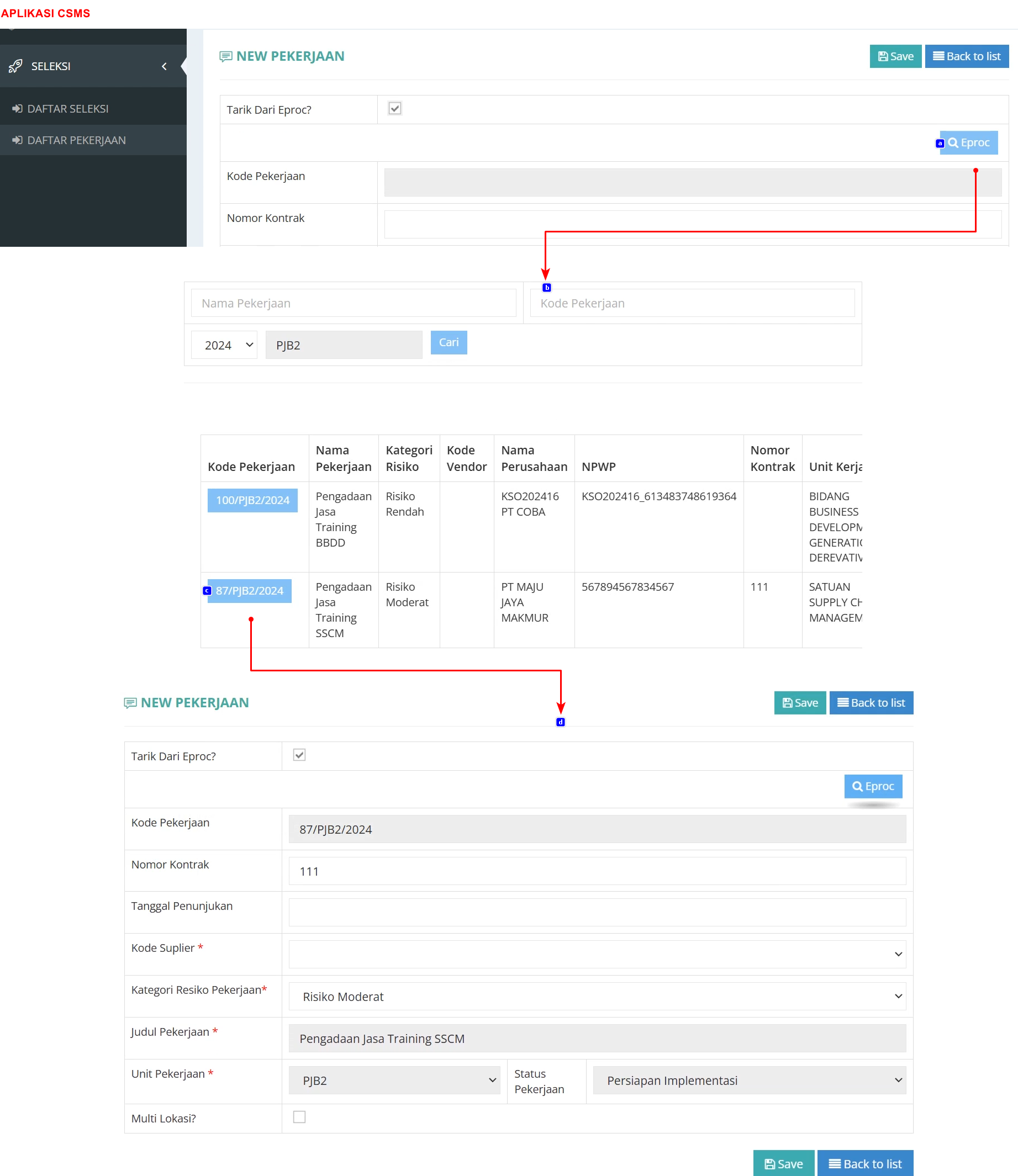
Task: Click the blue 'b' annotation marker
Action: tap(546, 288)
